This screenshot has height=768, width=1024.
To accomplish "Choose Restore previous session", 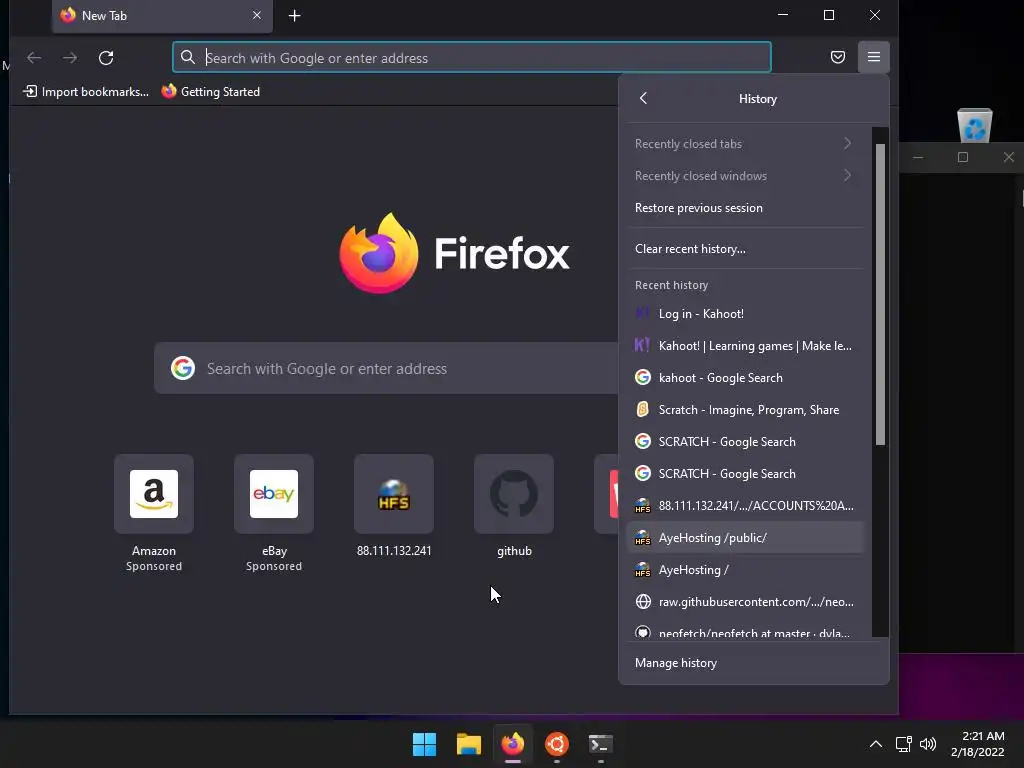I will point(745,208).
